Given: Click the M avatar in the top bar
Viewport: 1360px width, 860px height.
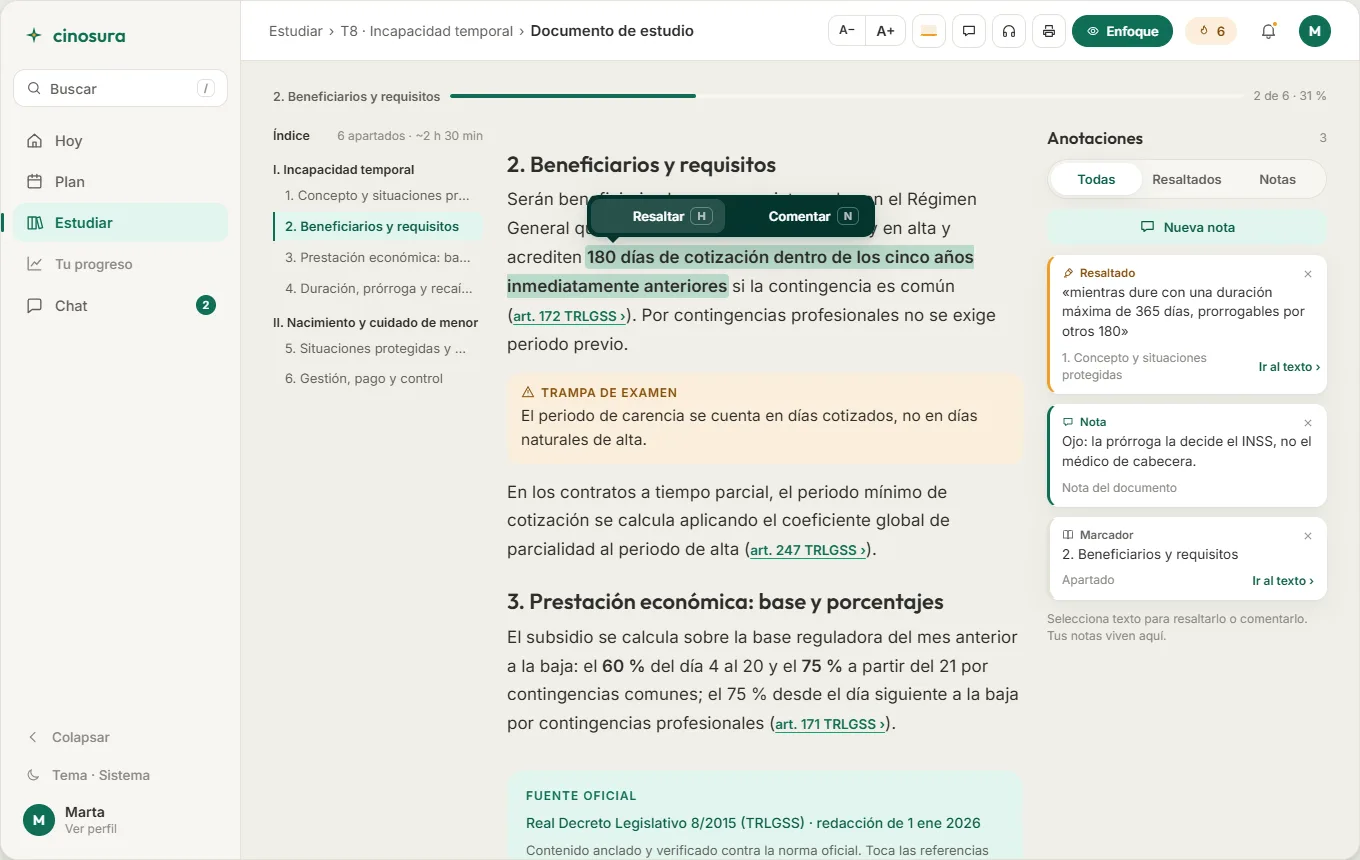Looking at the screenshot, I should (1315, 31).
